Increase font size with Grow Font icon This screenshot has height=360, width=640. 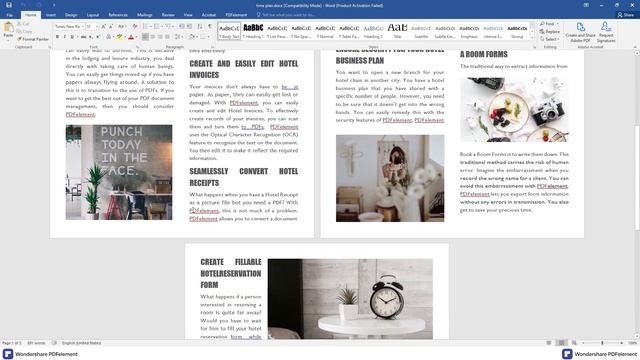point(104,27)
